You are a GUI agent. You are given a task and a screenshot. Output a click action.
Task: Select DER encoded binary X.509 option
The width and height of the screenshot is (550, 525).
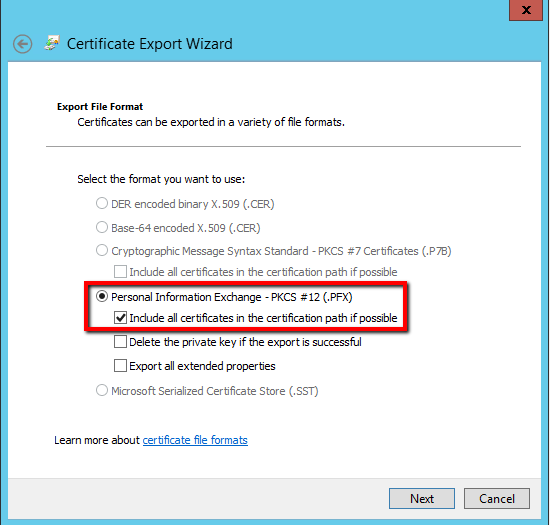point(102,203)
